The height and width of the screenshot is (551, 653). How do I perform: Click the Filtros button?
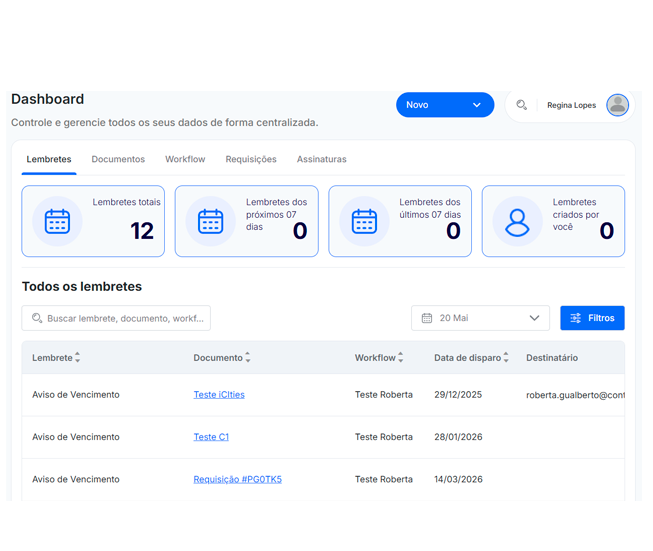coord(592,318)
